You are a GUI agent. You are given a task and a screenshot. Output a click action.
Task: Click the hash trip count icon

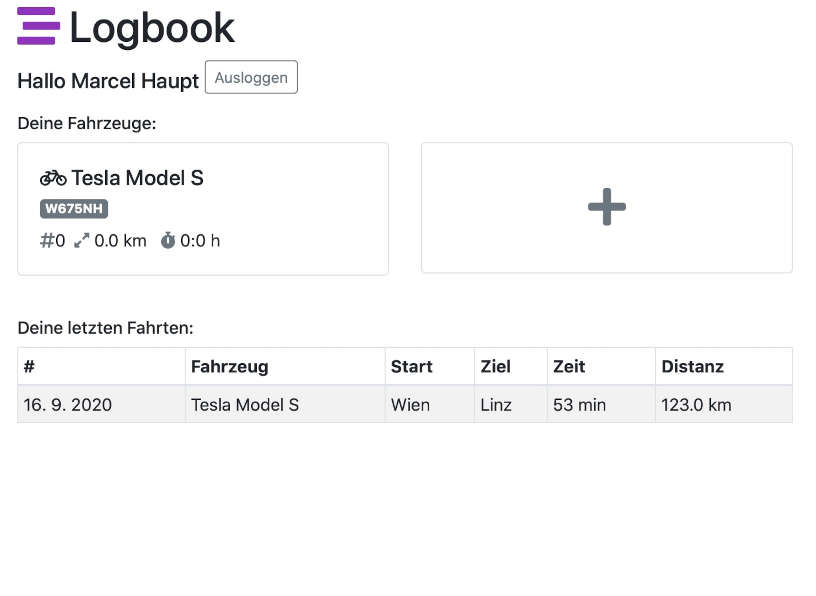point(47,241)
